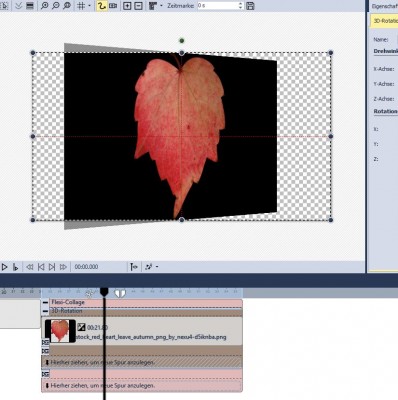Select the 3D-Rotation properties tab
The image size is (398, 400).
coord(384,21)
